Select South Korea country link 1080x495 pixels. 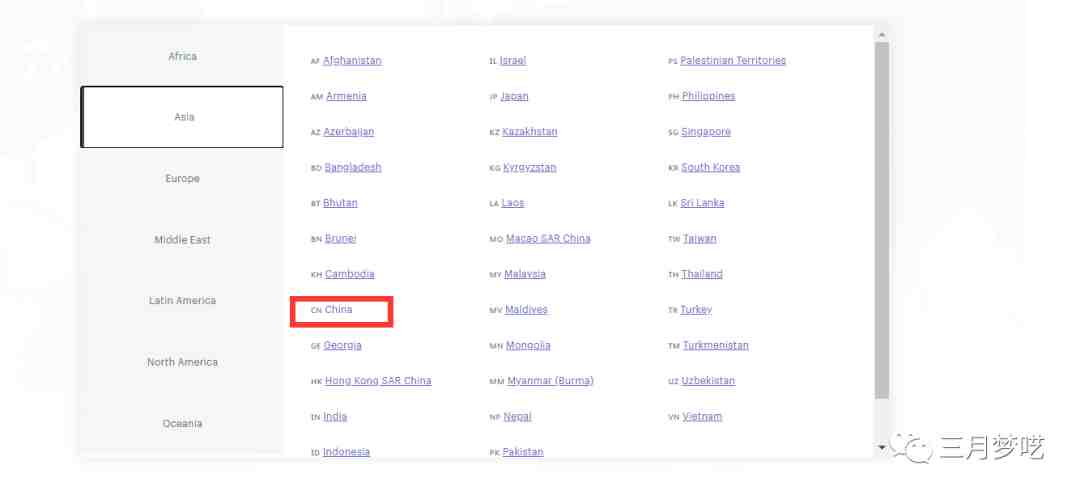pyautogui.click(x=711, y=167)
